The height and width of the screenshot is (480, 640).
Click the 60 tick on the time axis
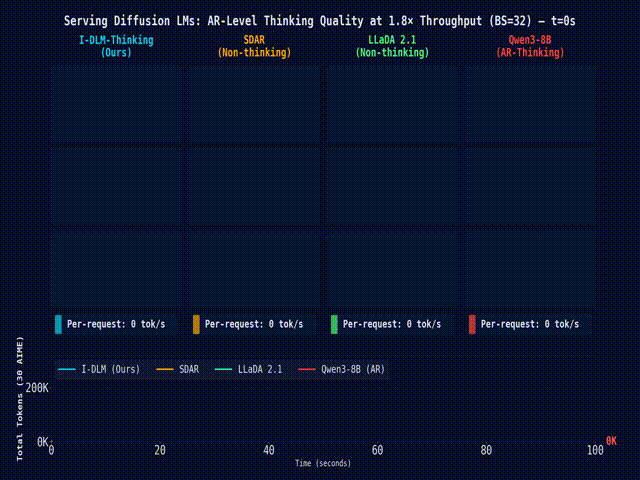point(378,450)
